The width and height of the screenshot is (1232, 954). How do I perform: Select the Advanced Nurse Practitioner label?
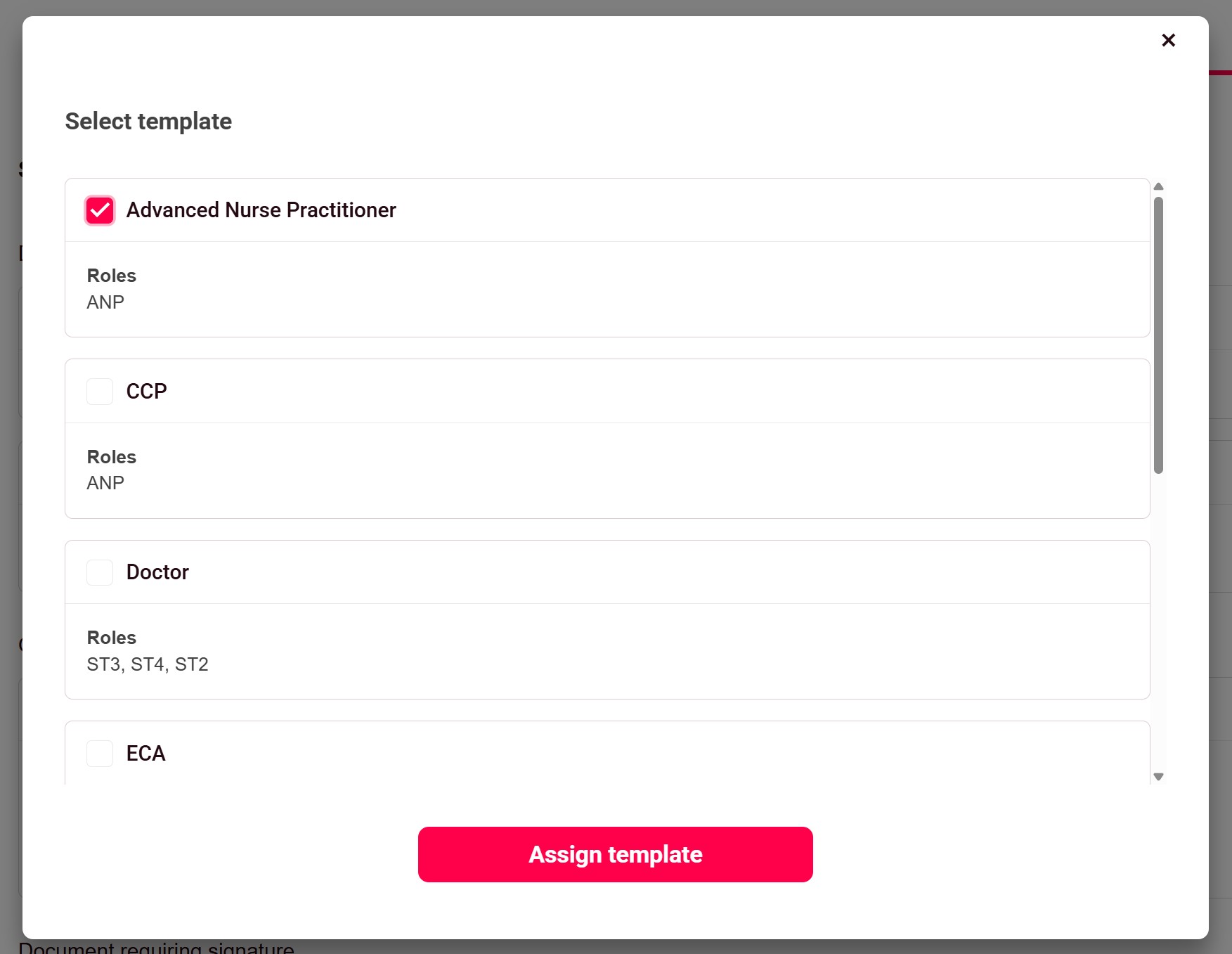click(261, 210)
